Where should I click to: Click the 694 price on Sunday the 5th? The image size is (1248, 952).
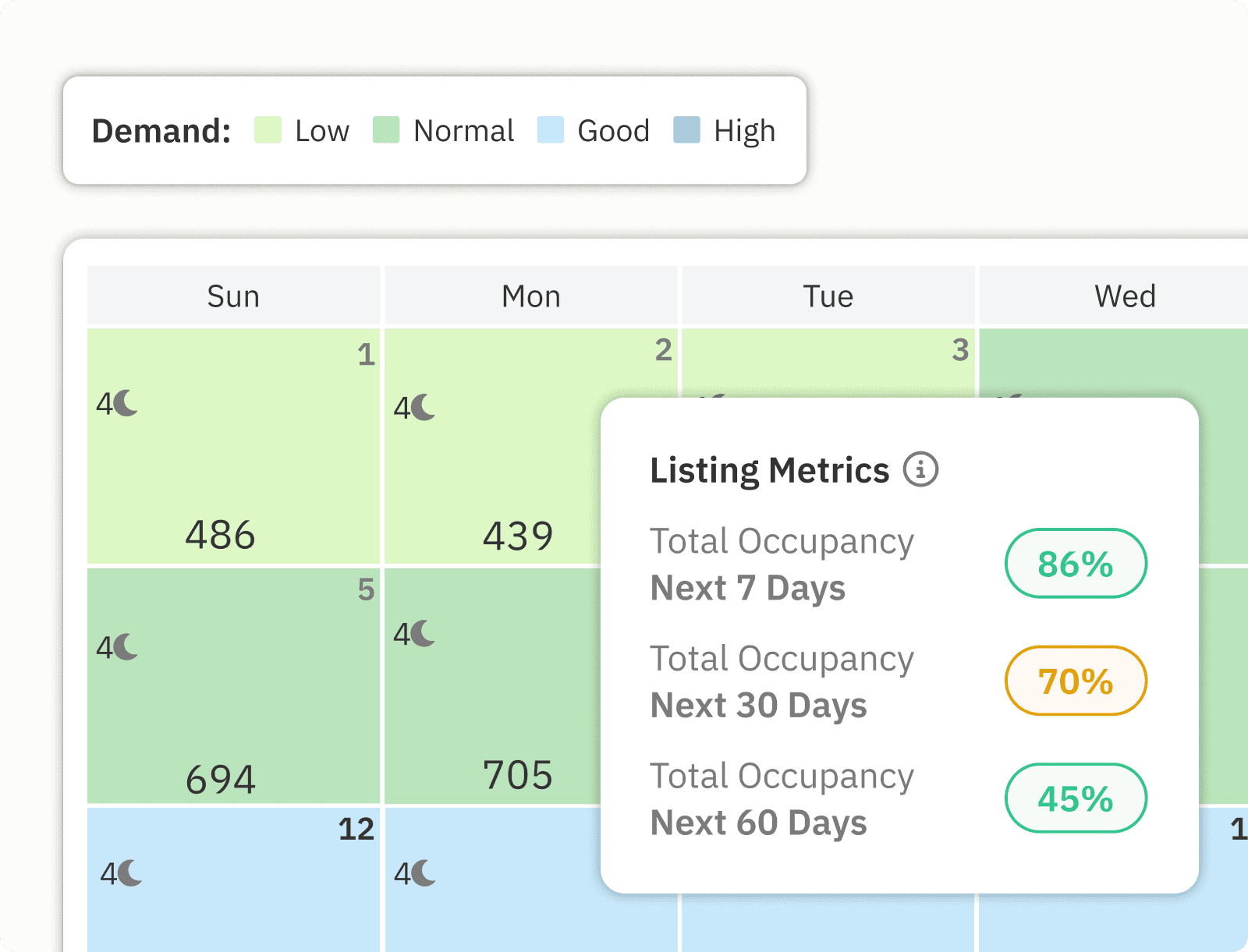220,780
